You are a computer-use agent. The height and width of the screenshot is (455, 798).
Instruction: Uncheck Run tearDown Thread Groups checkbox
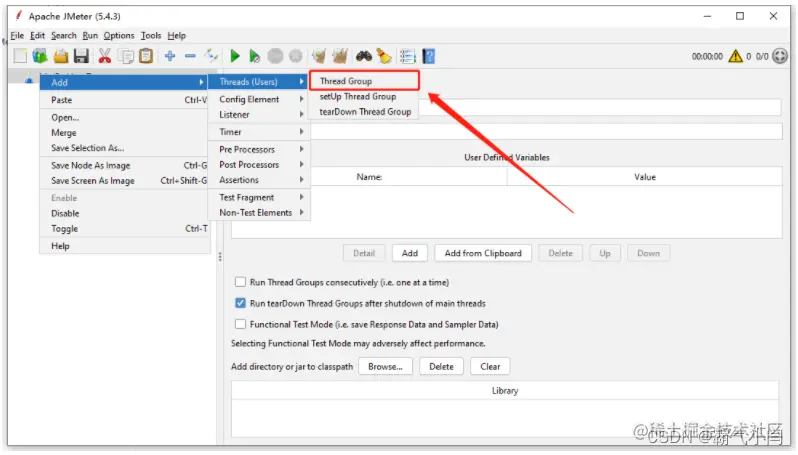[240, 303]
